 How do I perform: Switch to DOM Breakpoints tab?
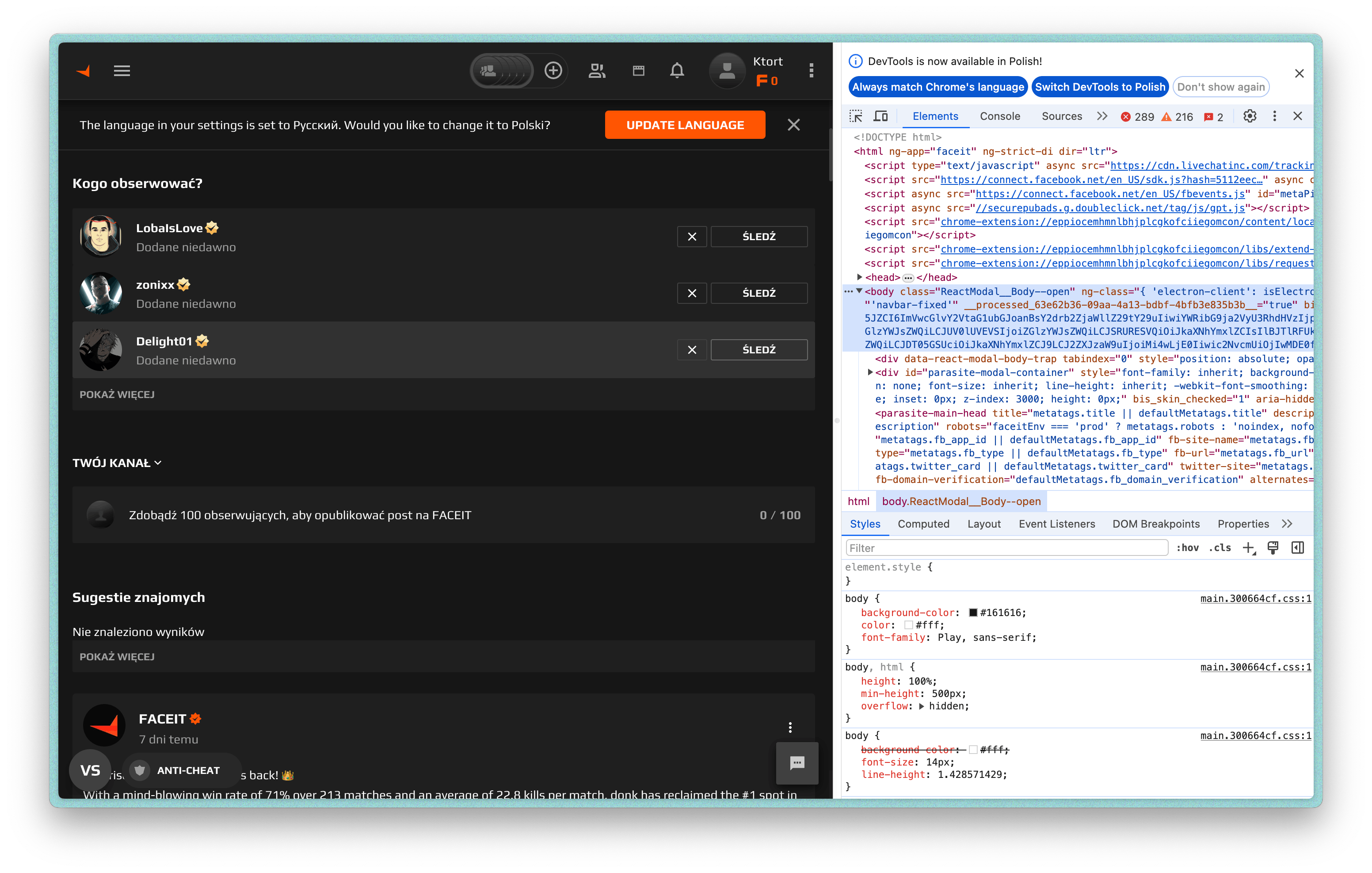pyautogui.click(x=1156, y=524)
